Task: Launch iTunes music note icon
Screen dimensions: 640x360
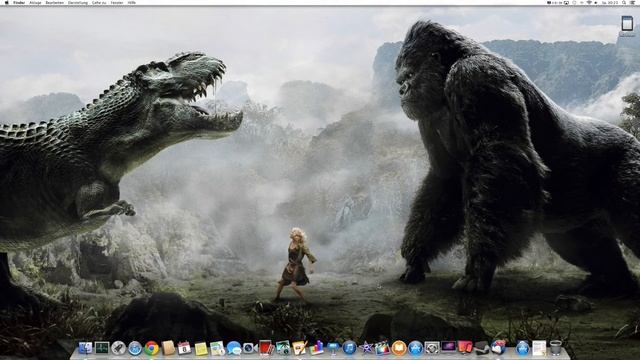Action: click(x=349, y=348)
